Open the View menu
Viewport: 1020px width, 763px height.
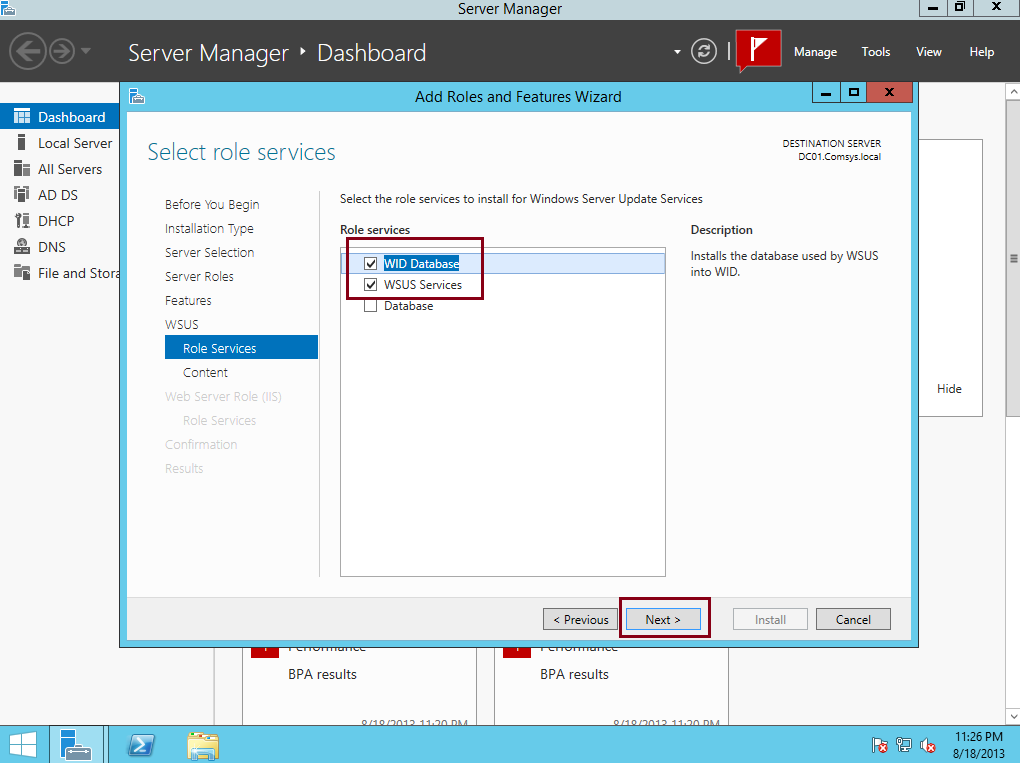point(928,52)
